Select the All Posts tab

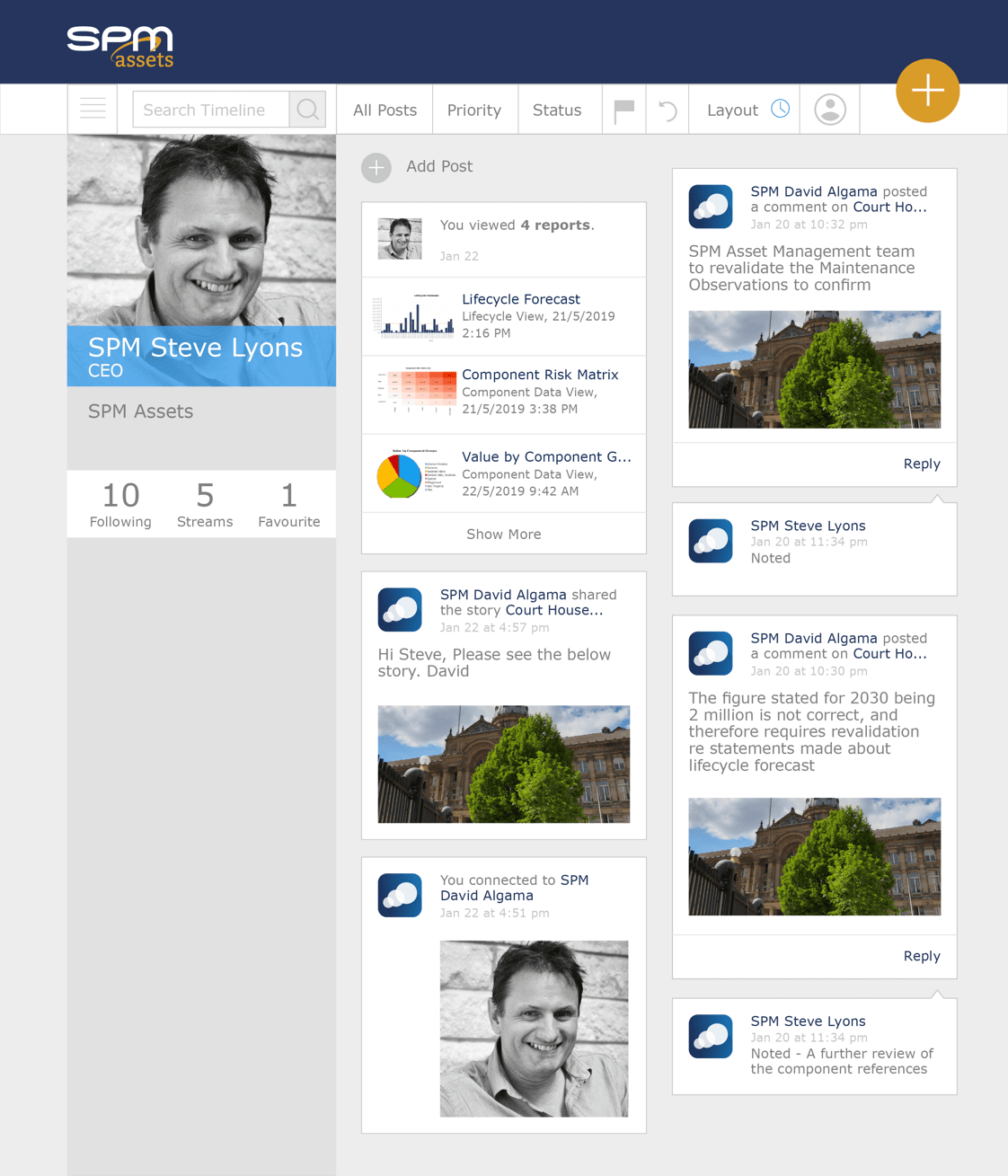tap(385, 110)
